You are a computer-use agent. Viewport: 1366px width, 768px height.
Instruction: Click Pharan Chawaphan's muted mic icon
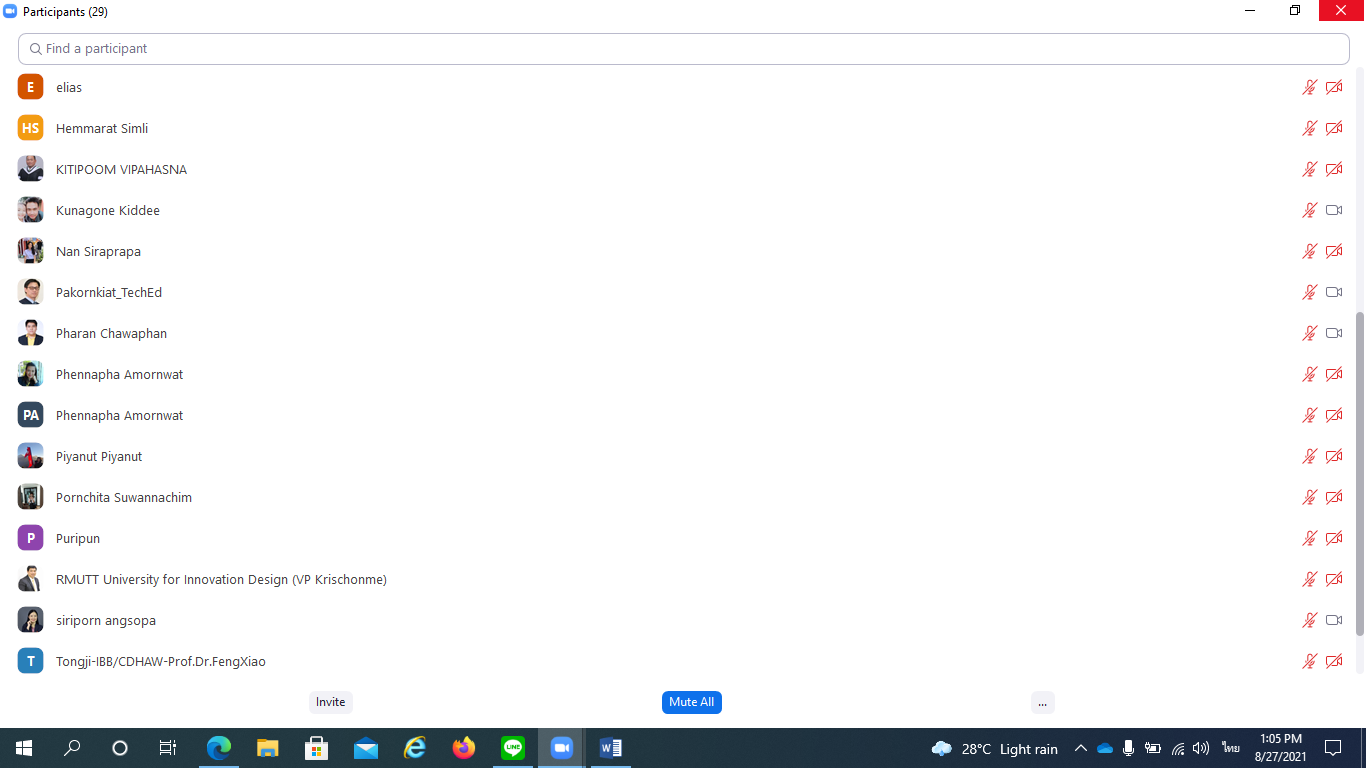[1309, 333]
